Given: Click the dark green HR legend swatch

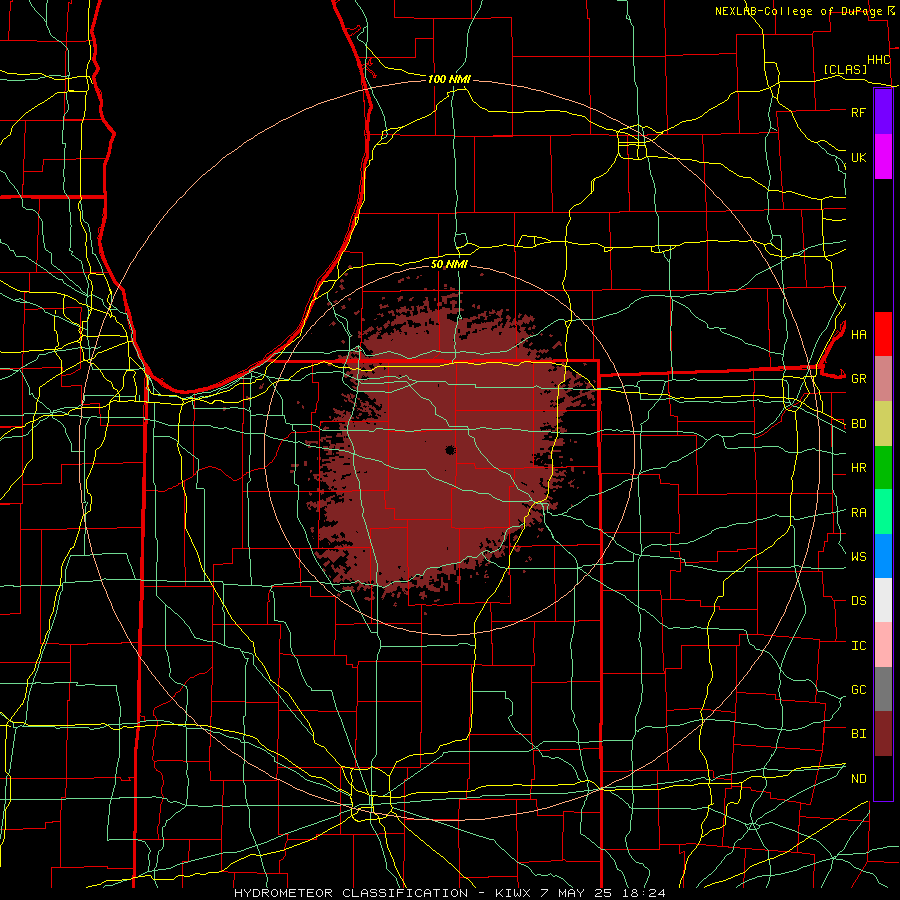Looking at the screenshot, I should pyautogui.click(x=883, y=468).
